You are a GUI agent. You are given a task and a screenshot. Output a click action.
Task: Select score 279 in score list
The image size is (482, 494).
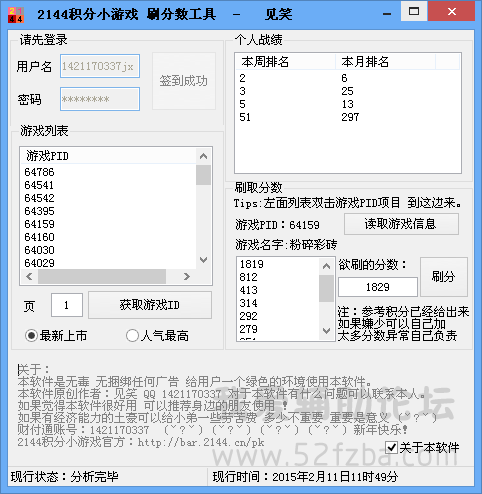[249, 329]
